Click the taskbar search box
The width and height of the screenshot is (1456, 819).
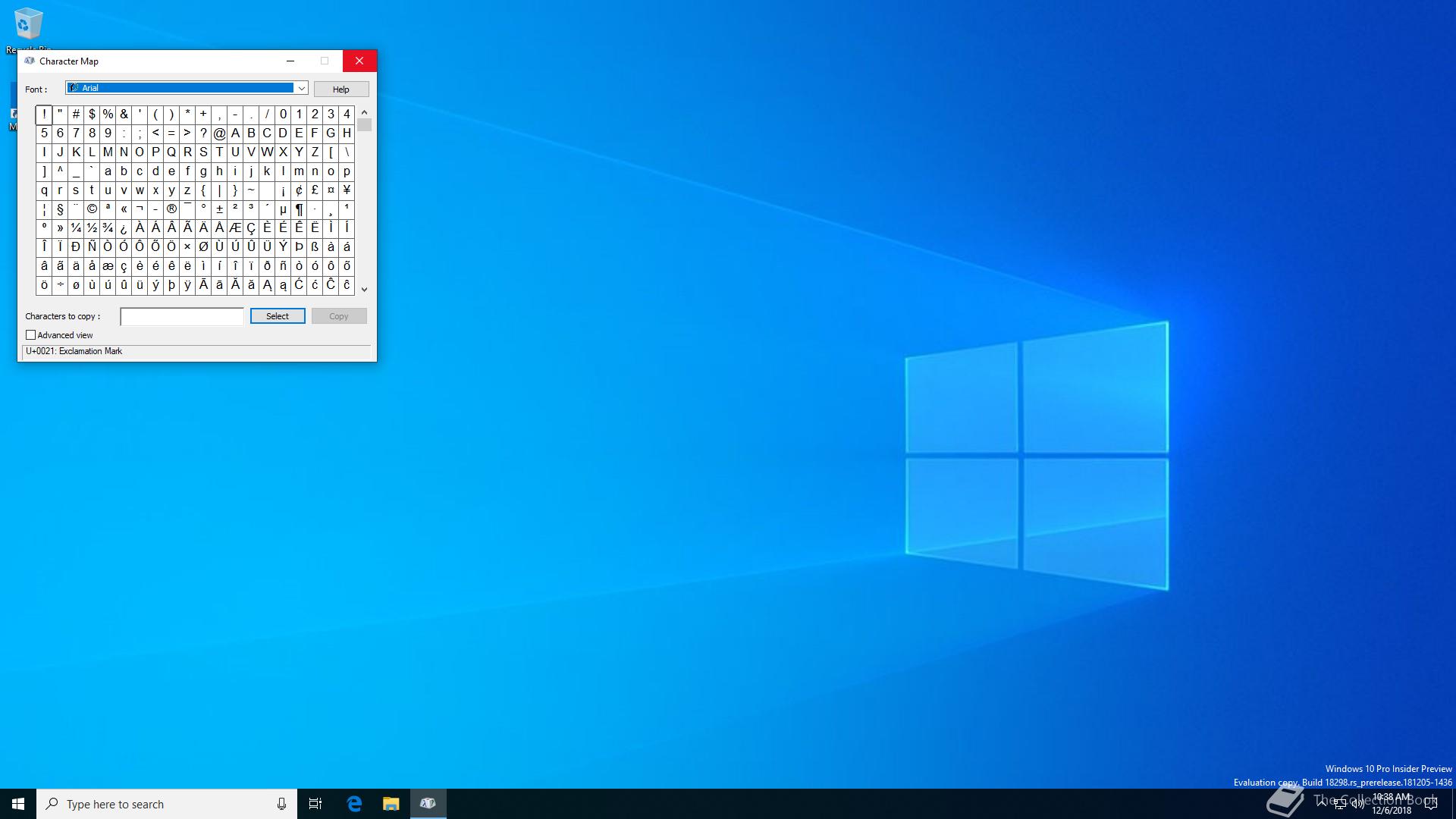(167, 804)
